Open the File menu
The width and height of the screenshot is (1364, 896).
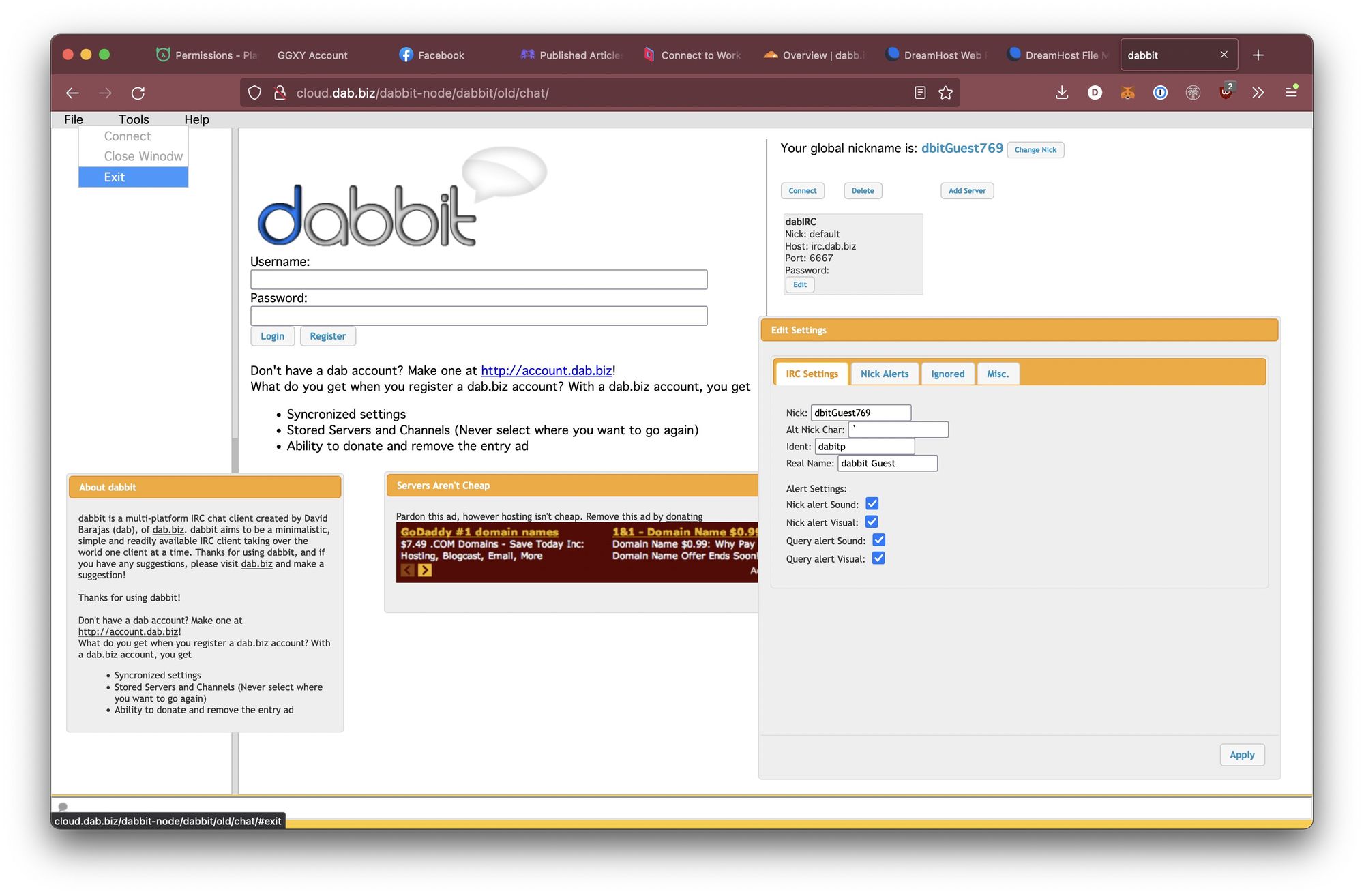coord(74,119)
